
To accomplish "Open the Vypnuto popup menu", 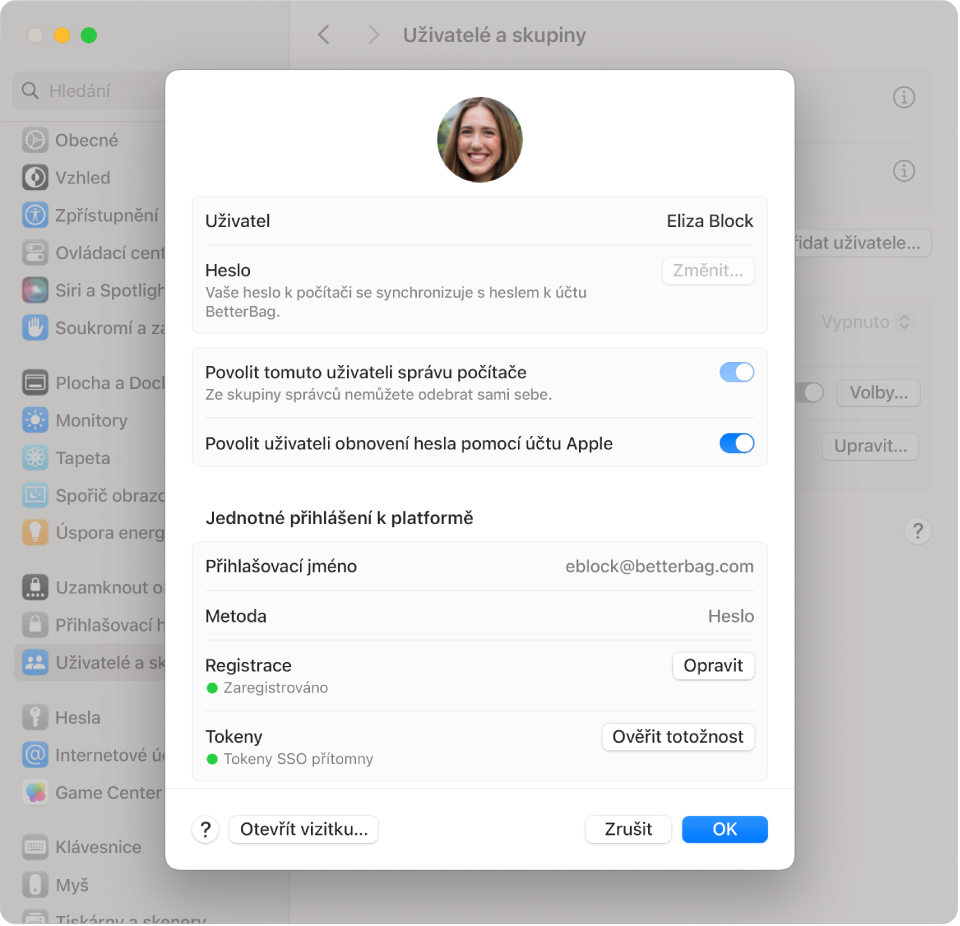I will click(867, 322).
